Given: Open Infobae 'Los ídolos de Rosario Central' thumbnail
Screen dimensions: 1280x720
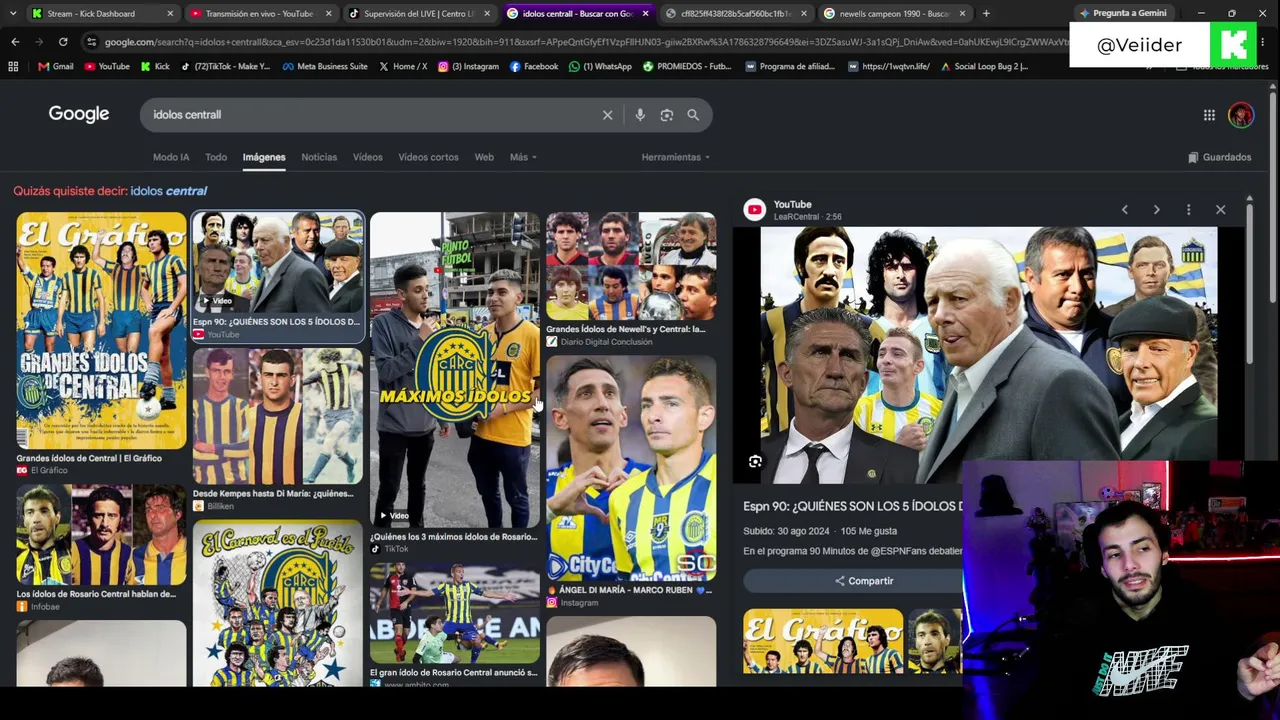Looking at the screenshot, I should 101,535.
